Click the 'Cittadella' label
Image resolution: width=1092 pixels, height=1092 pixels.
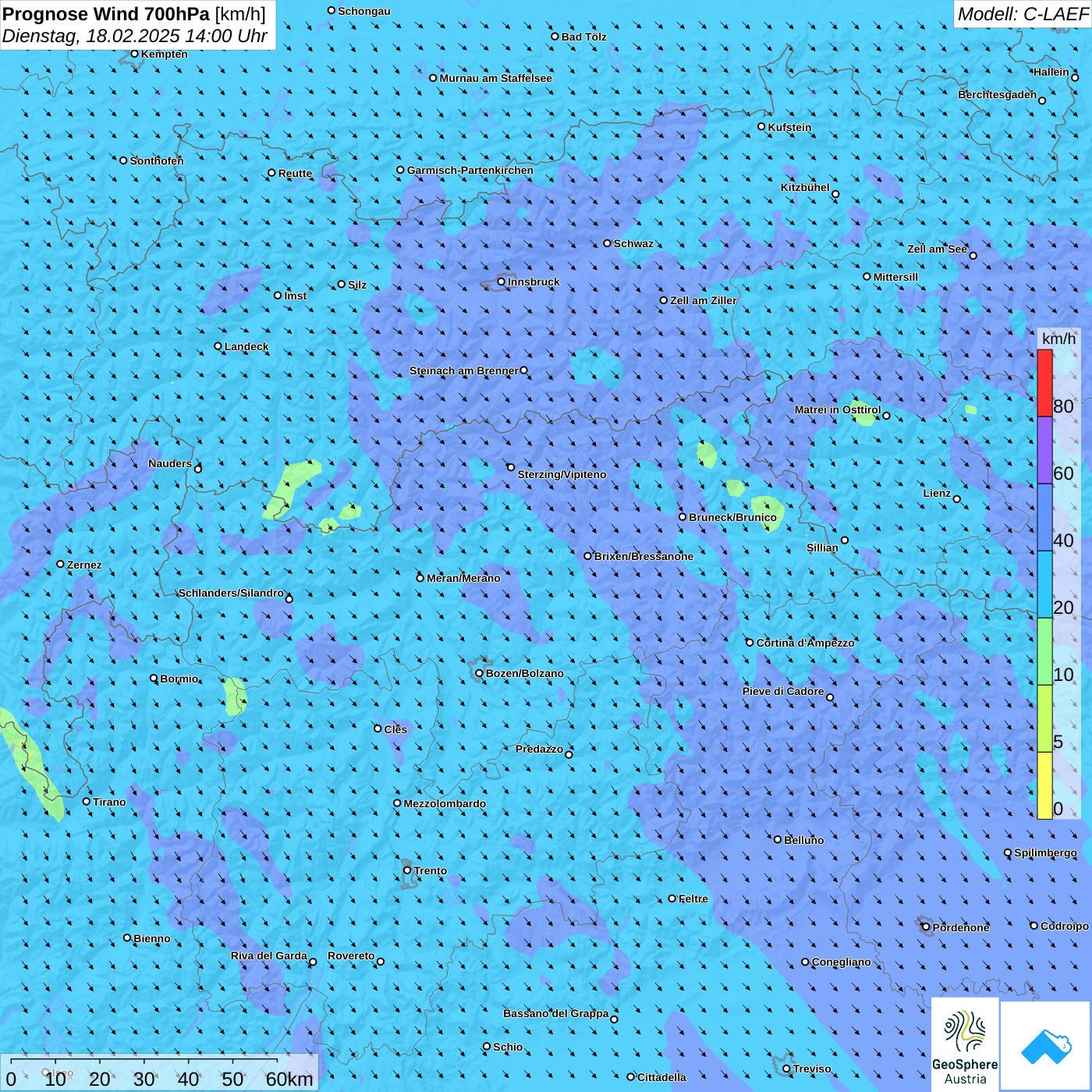[x=661, y=1077]
